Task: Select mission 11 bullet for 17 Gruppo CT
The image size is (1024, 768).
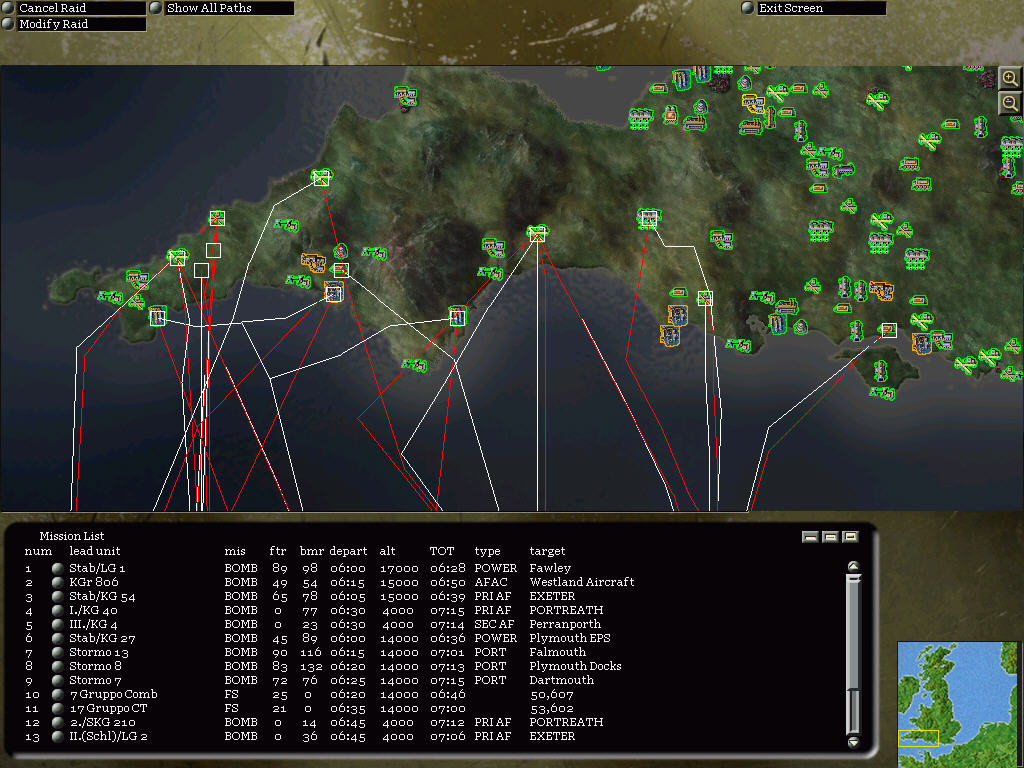Action: [x=57, y=708]
